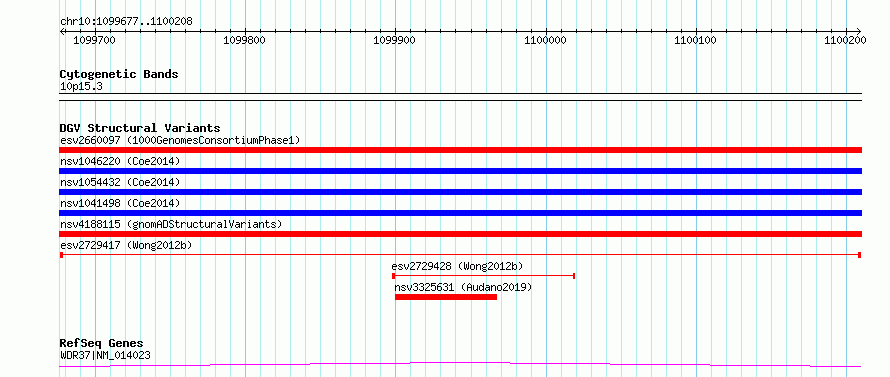Click the red bar for esv2660097
This screenshot has height=377, width=890.
tap(460, 150)
